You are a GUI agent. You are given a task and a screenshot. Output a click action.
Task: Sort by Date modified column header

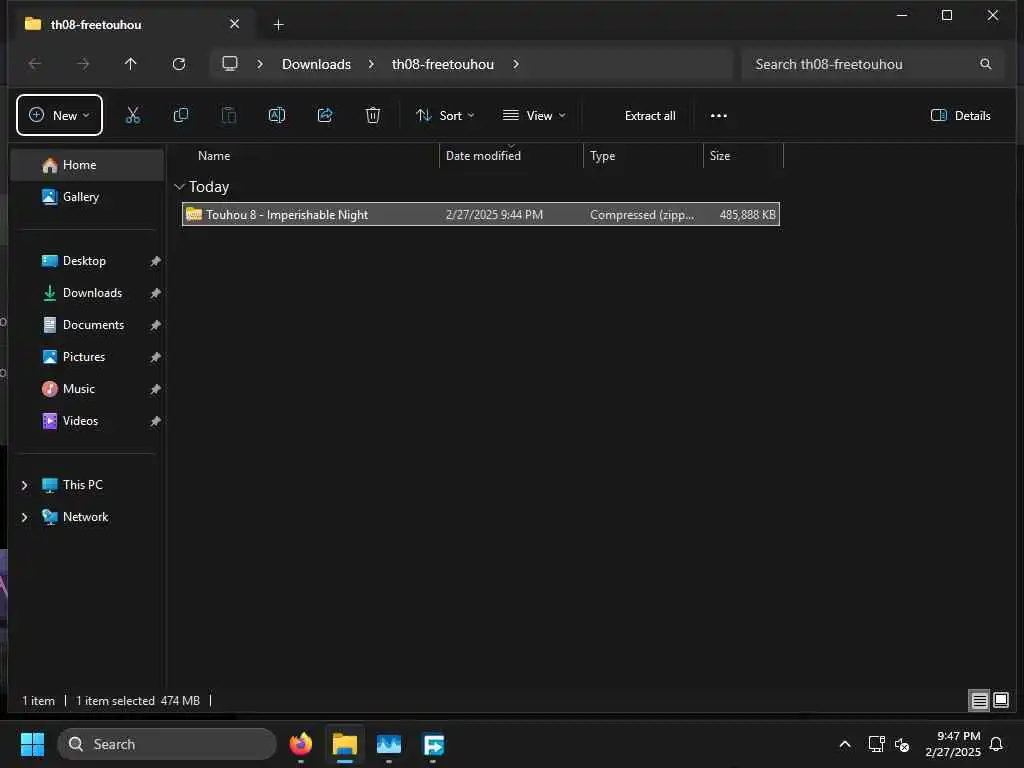(x=511, y=155)
